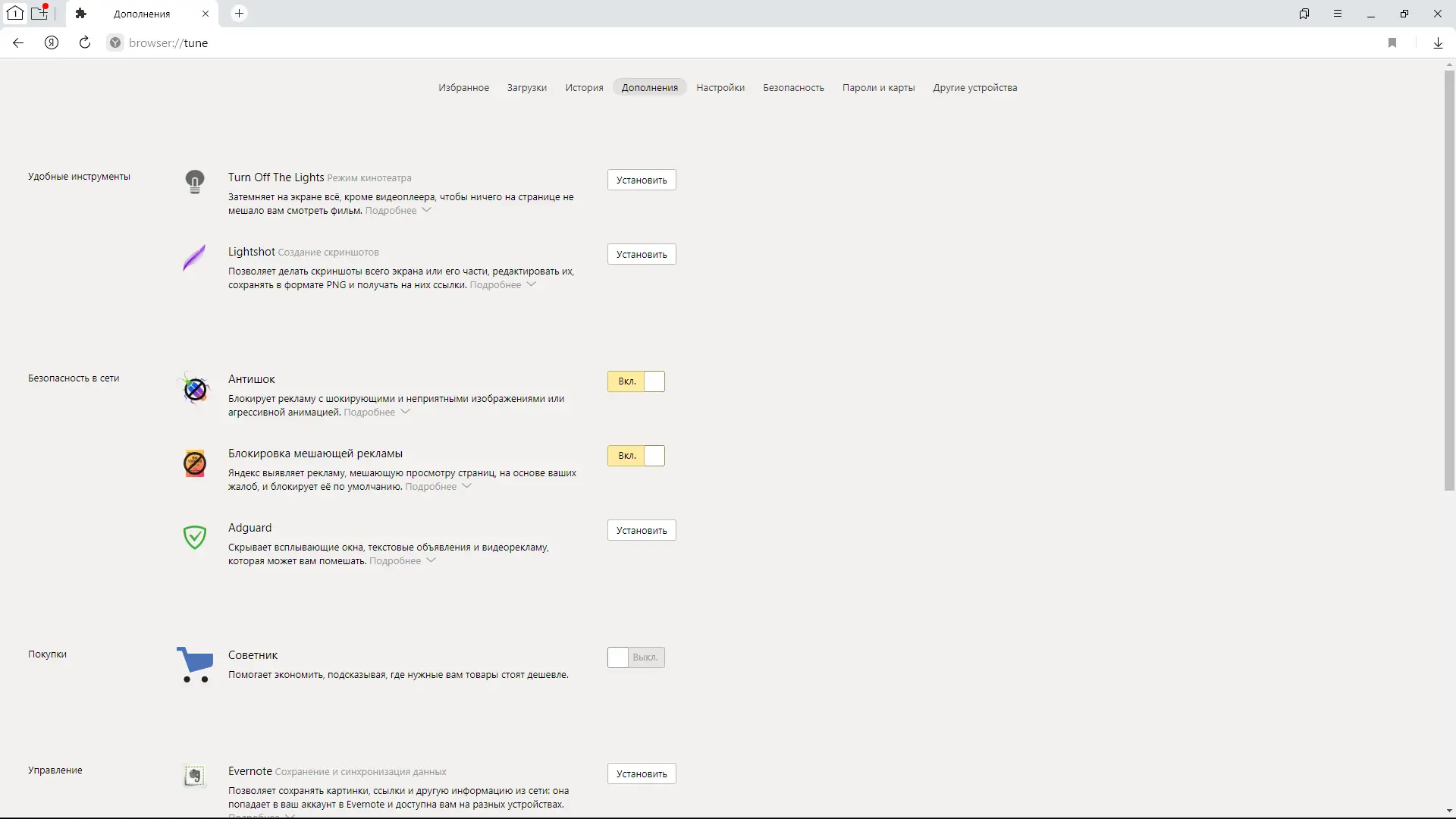
Task: Switch to the Настройки tab
Action: pyautogui.click(x=720, y=88)
